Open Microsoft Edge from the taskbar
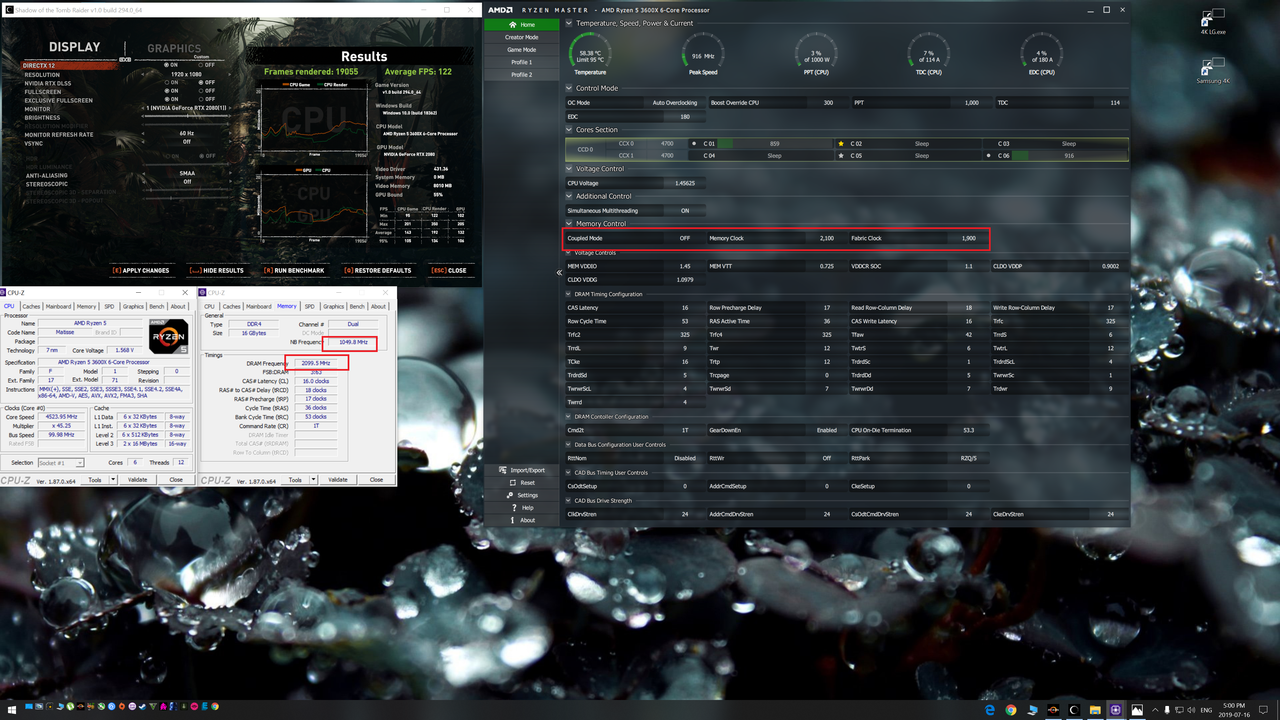The image size is (1280, 720). pos(989,709)
